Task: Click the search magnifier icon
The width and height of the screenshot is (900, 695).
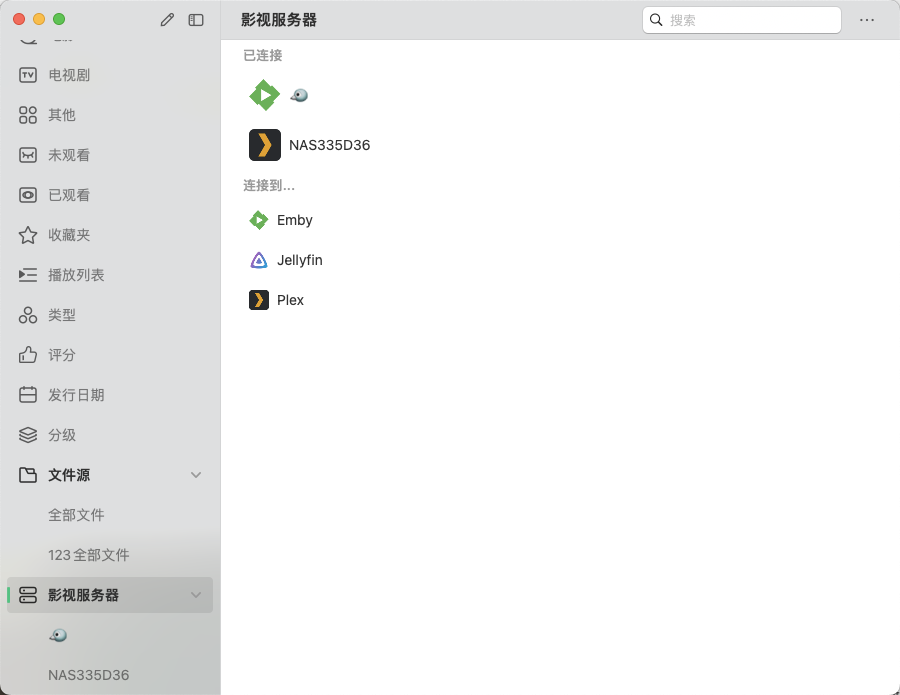Action: click(656, 20)
